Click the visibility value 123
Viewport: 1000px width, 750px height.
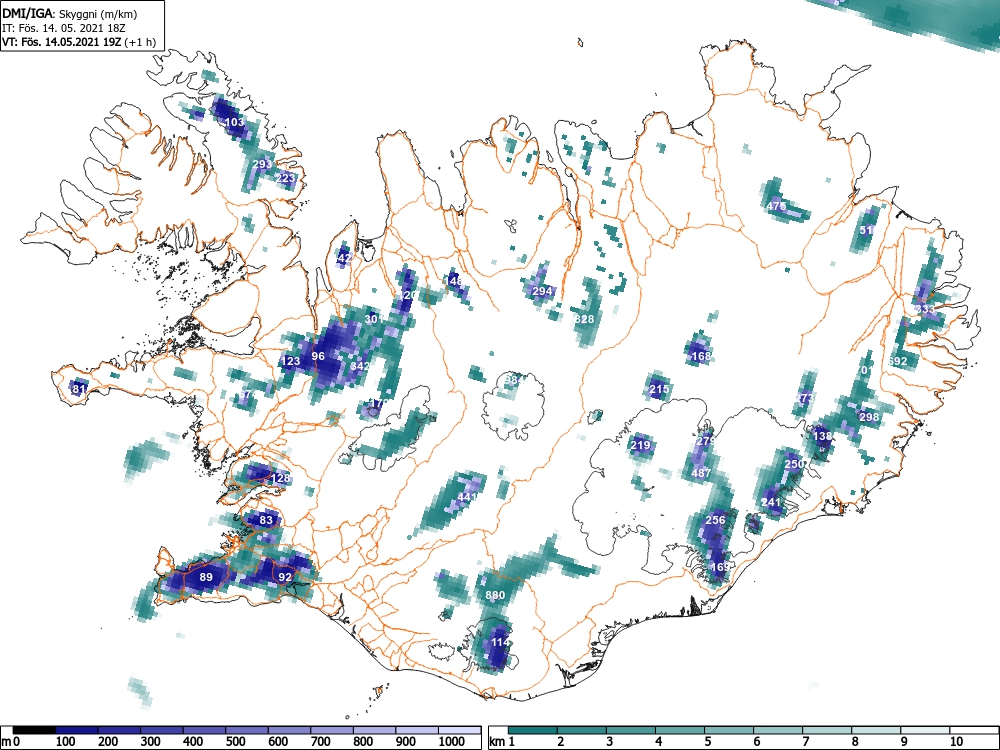coord(290,362)
